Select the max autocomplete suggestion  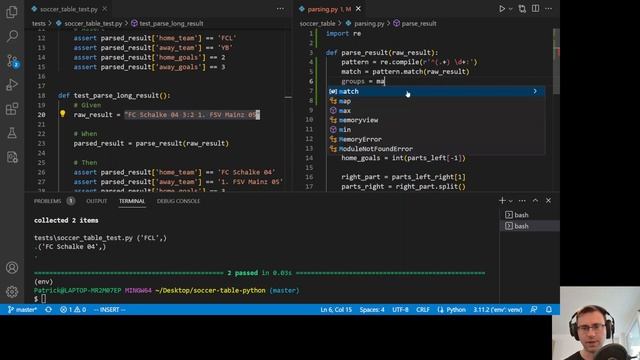(437, 111)
